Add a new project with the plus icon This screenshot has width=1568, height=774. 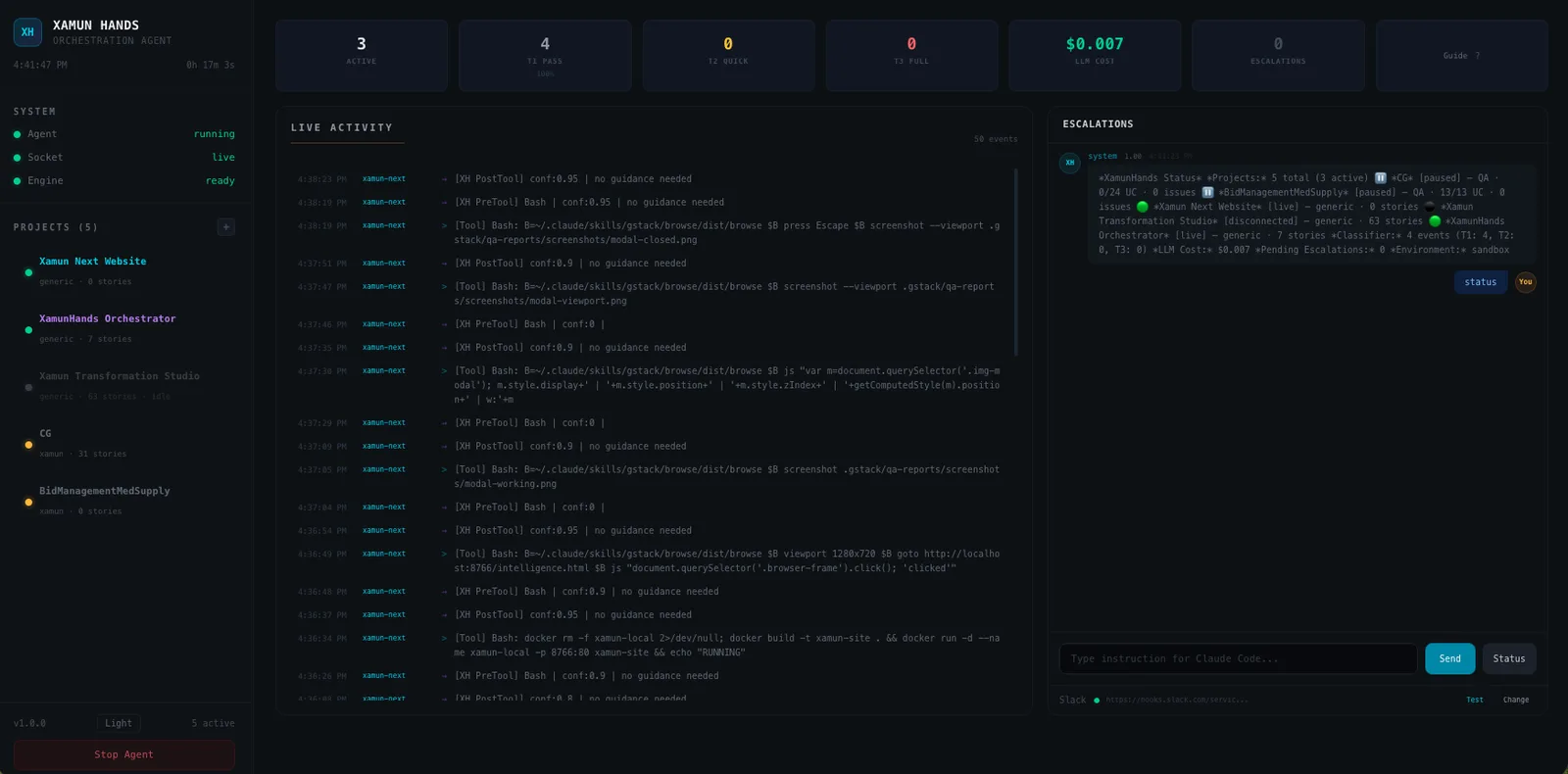click(225, 227)
